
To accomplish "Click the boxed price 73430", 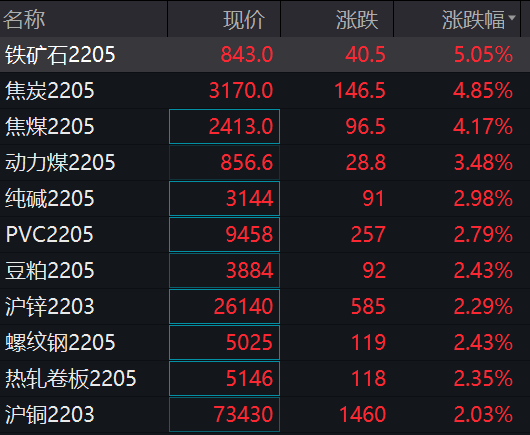I will [224, 414].
